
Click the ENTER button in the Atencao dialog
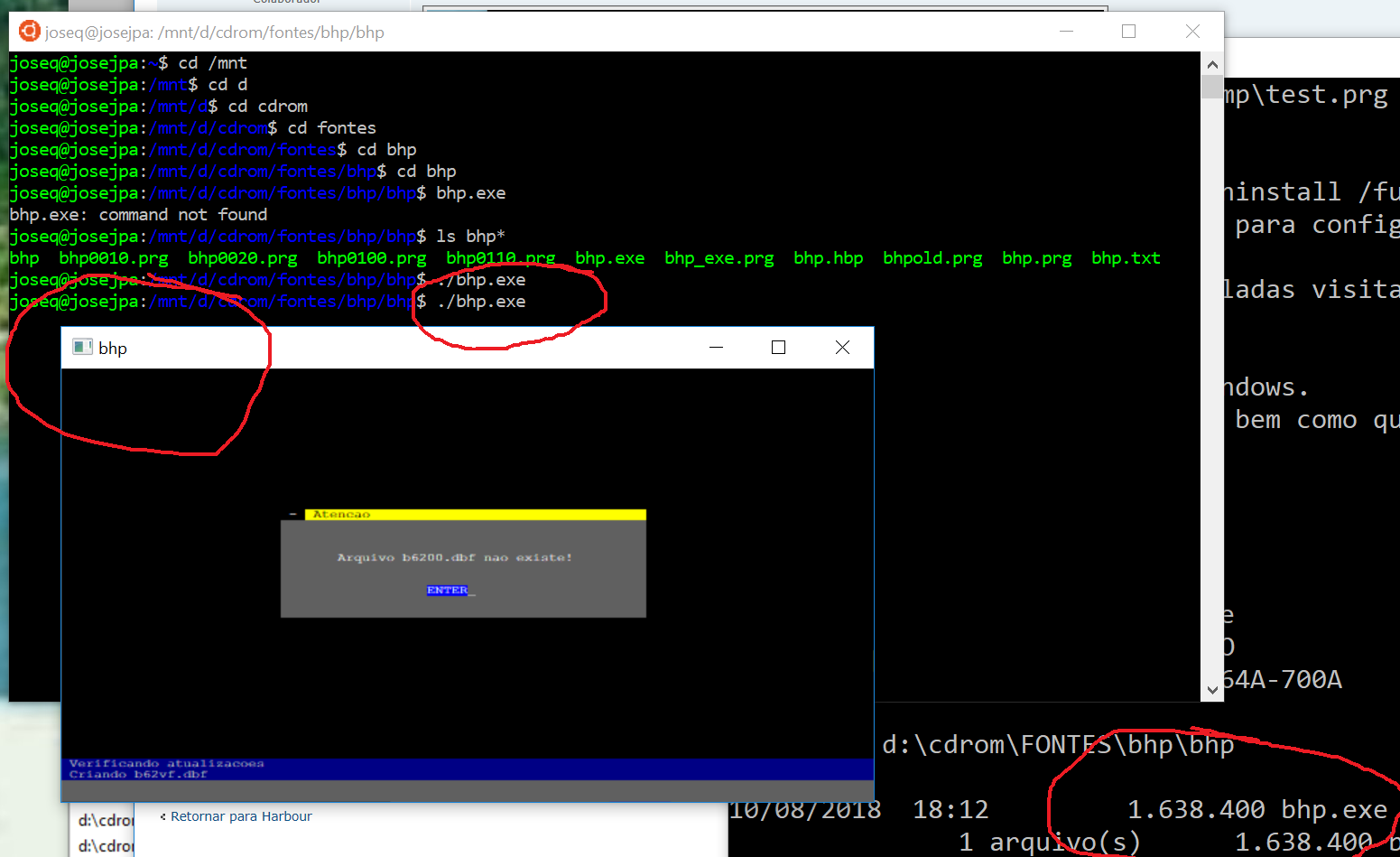[447, 591]
